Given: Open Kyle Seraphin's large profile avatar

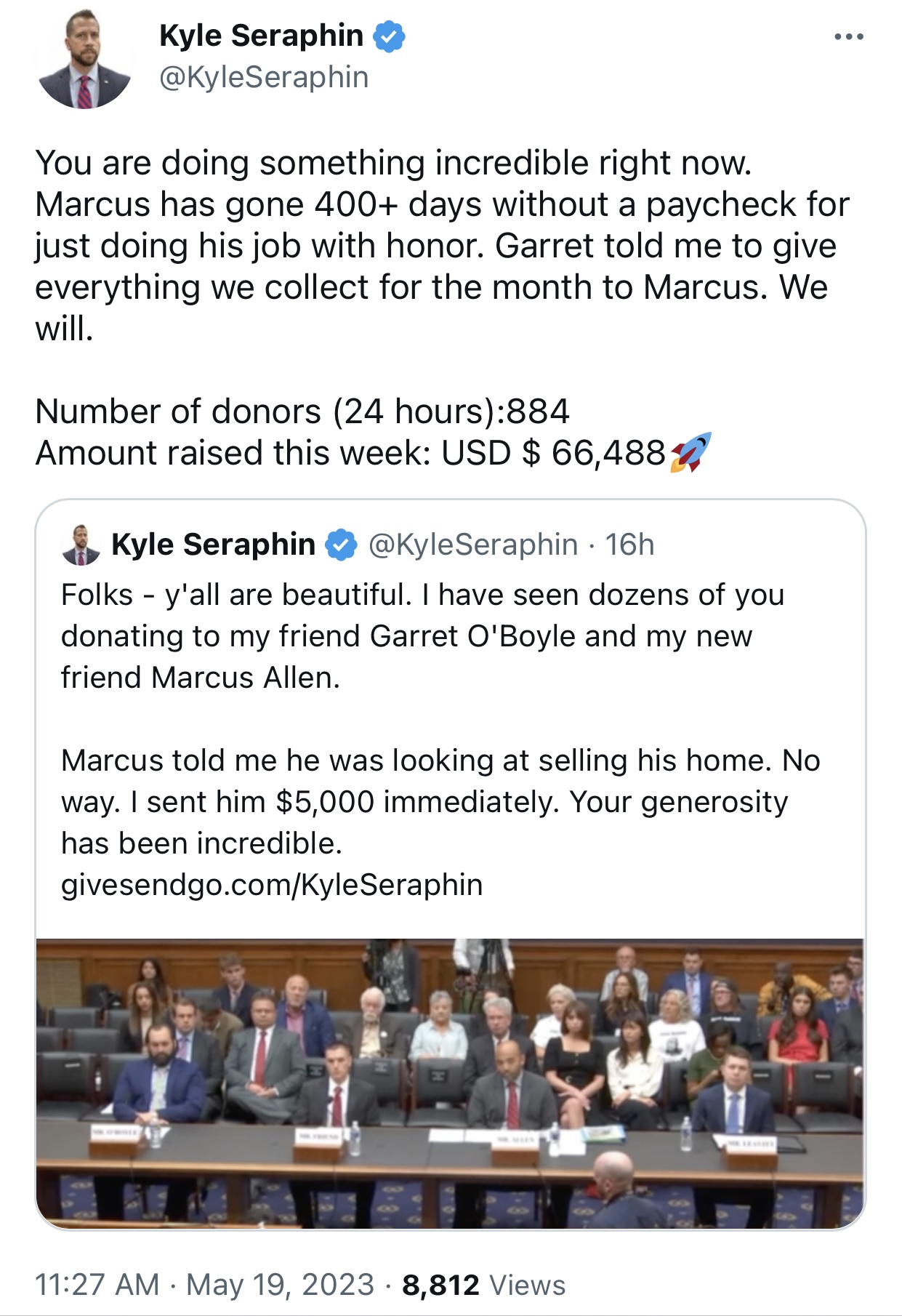Looking at the screenshot, I should (84, 60).
